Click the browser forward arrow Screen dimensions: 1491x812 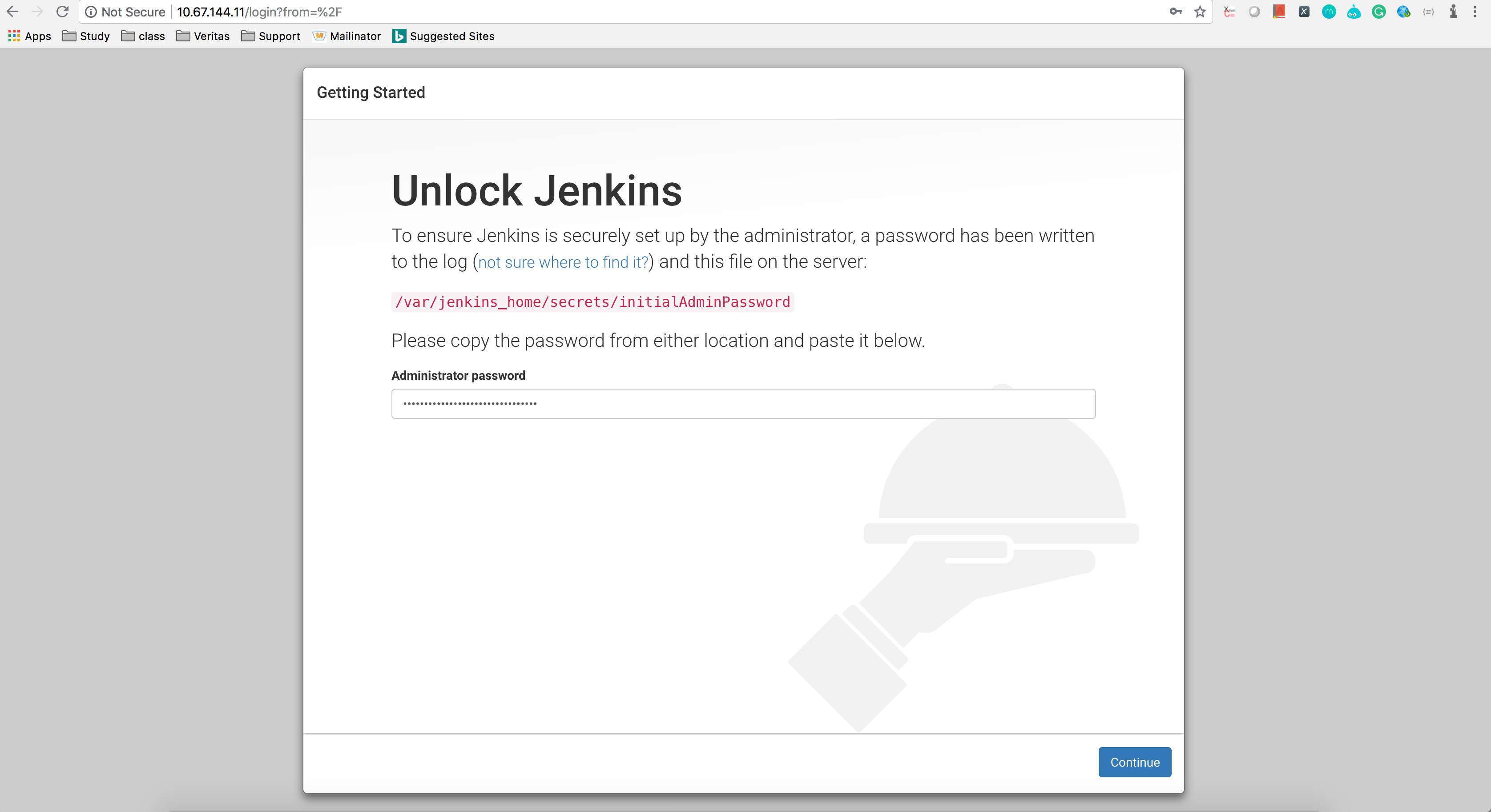click(38, 12)
